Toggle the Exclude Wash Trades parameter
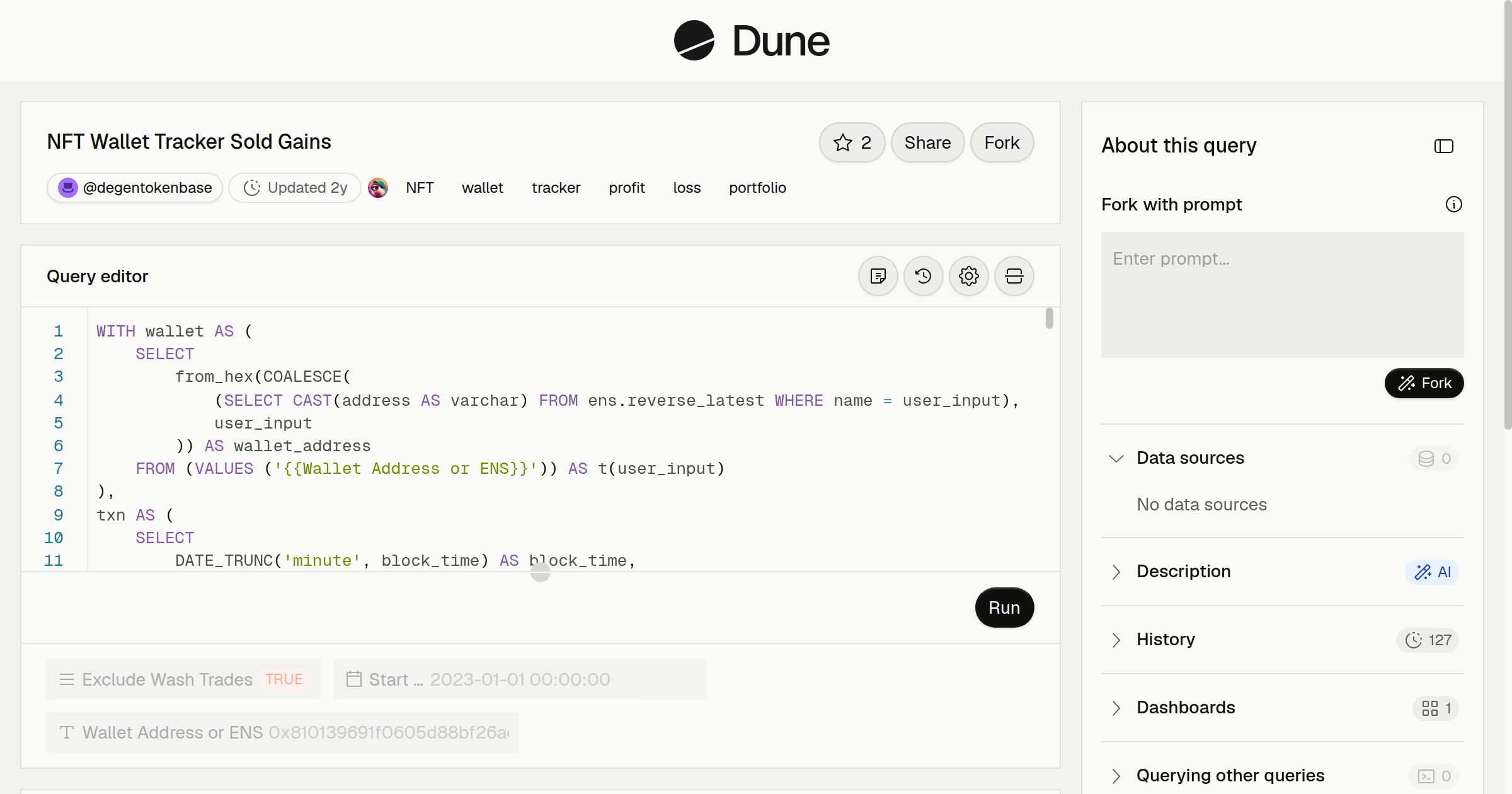The image size is (1512, 794). tap(184, 679)
